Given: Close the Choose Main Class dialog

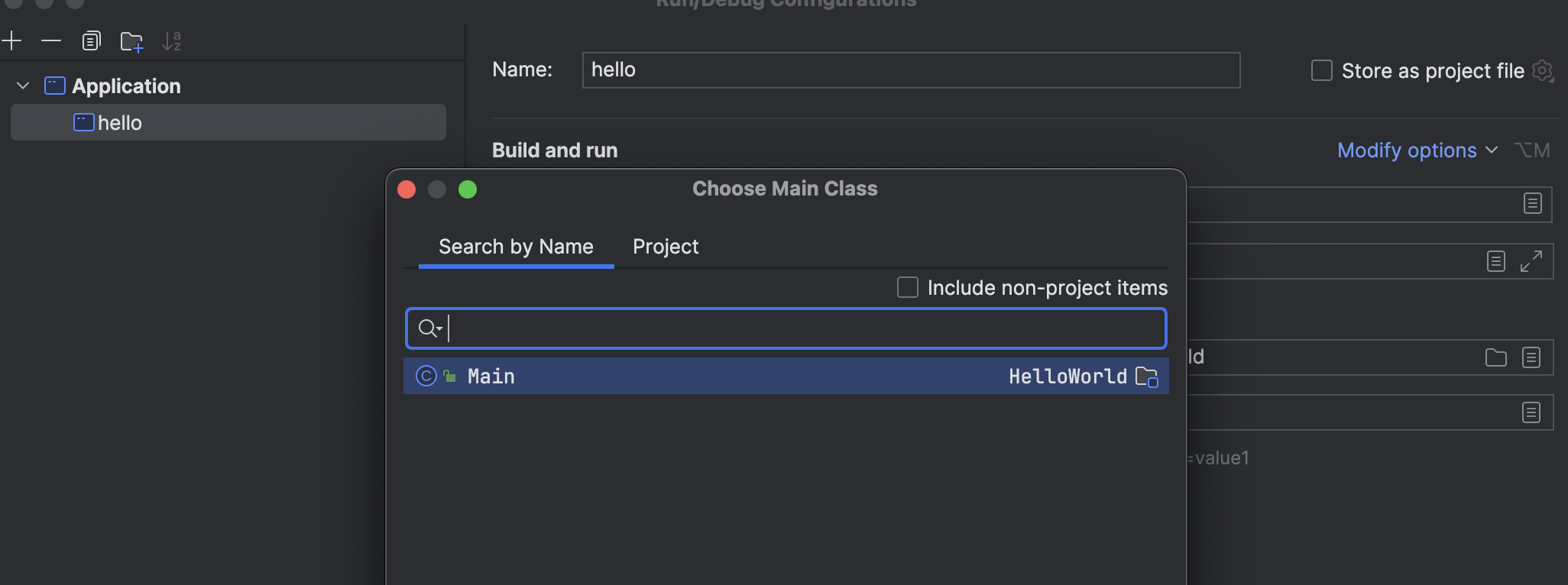Looking at the screenshot, I should [x=407, y=189].
